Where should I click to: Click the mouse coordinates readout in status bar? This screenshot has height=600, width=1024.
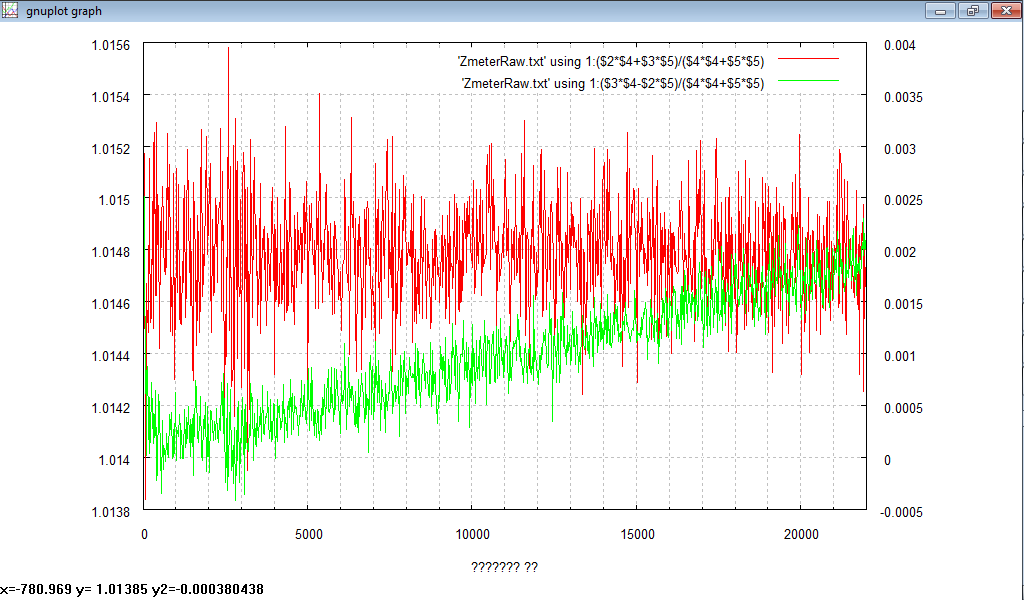(x=132, y=590)
